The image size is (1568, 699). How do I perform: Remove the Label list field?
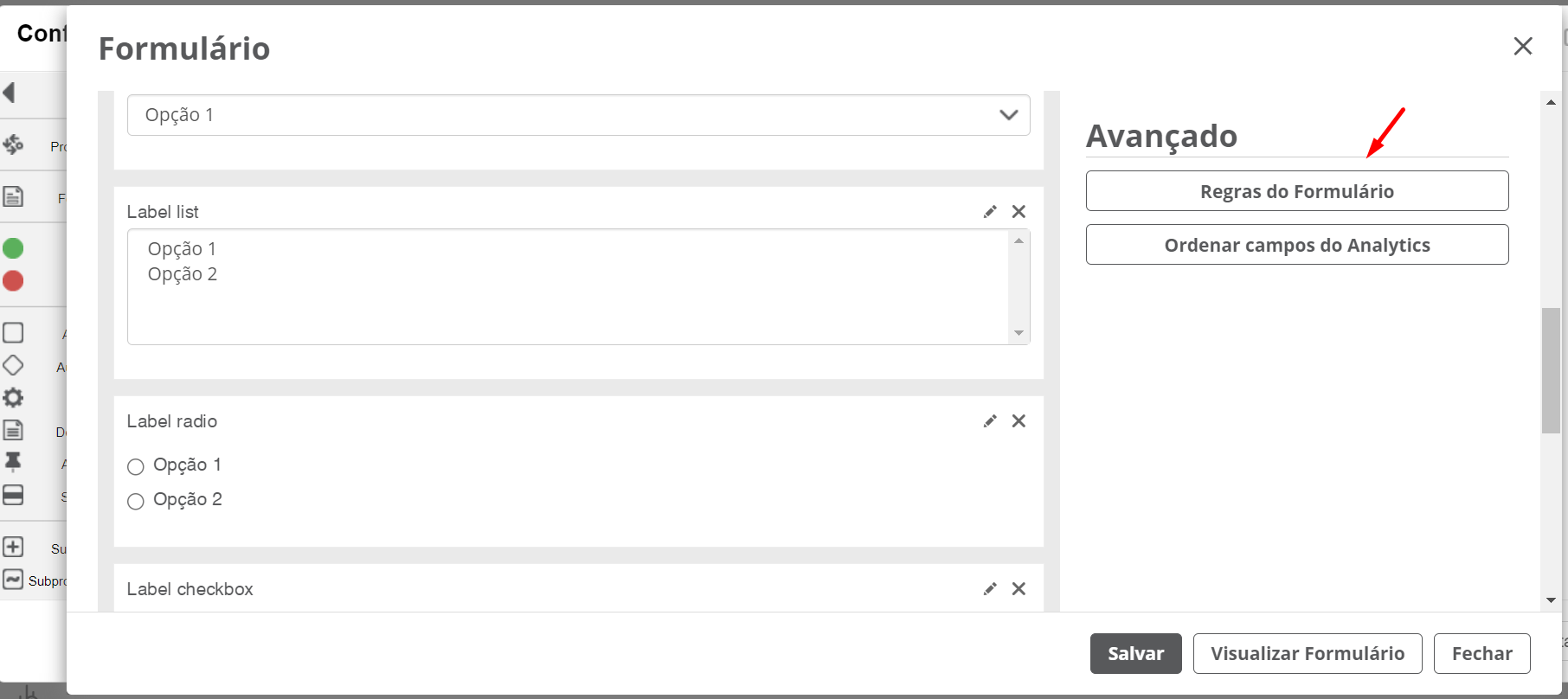1019,212
